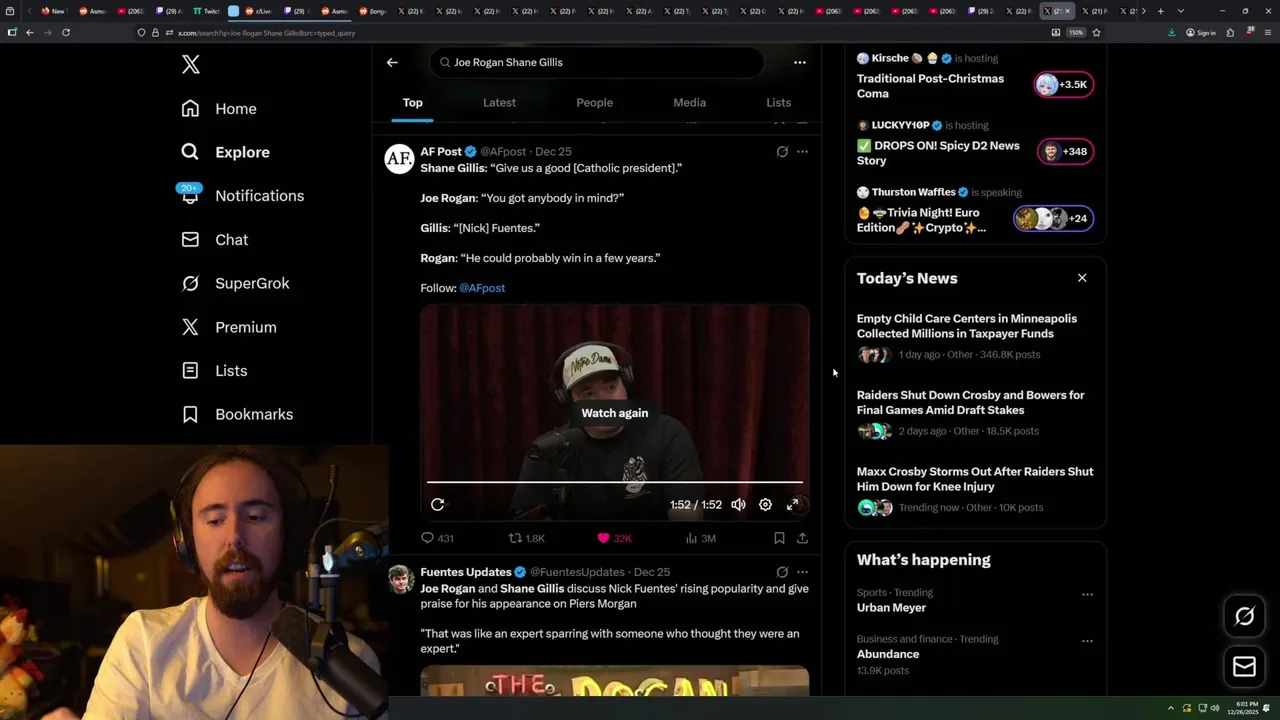Image resolution: width=1280 pixels, height=720 pixels.
Task: Open more options on Fuentes Updates tweet
Action: (802, 572)
